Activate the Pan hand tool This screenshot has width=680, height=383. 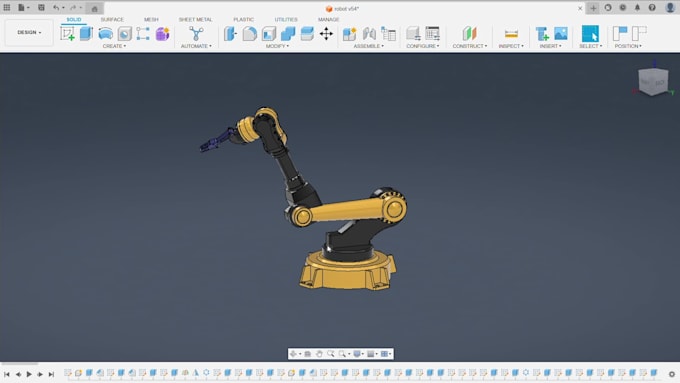(319, 354)
